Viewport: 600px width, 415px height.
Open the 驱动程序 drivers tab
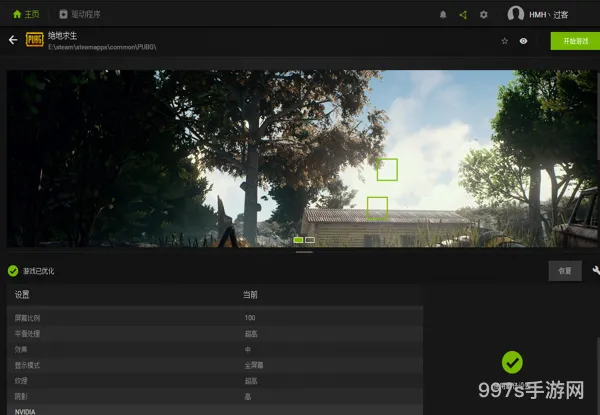(80, 15)
